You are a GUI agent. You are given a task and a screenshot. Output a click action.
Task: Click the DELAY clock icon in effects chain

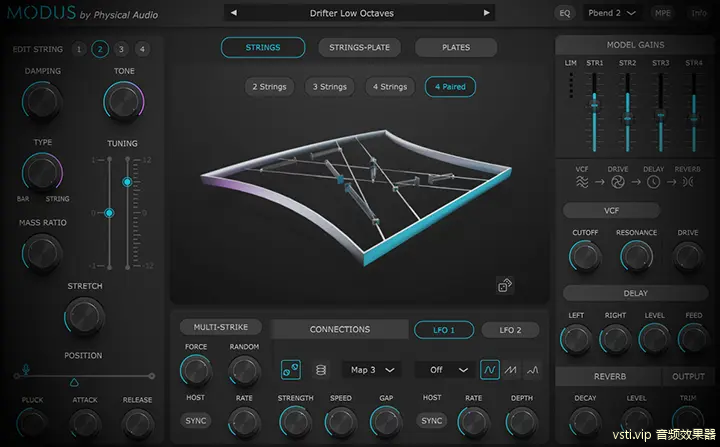[x=653, y=182]
